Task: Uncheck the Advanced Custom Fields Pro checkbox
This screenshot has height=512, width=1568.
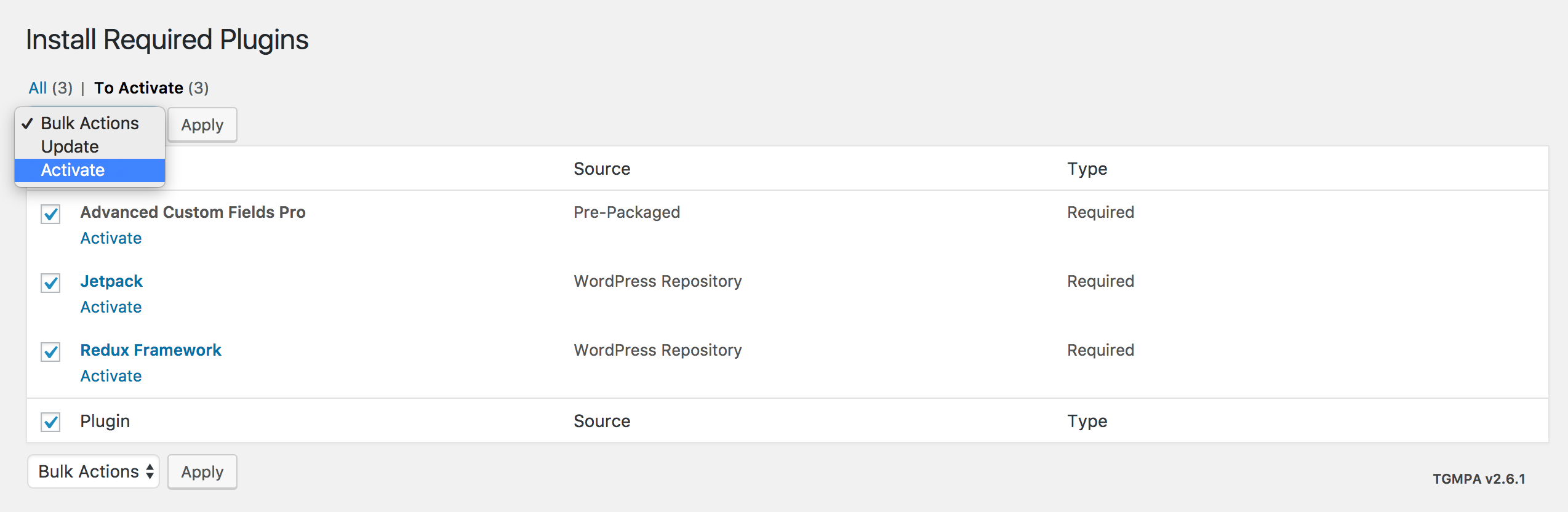Action: point(50,214)
